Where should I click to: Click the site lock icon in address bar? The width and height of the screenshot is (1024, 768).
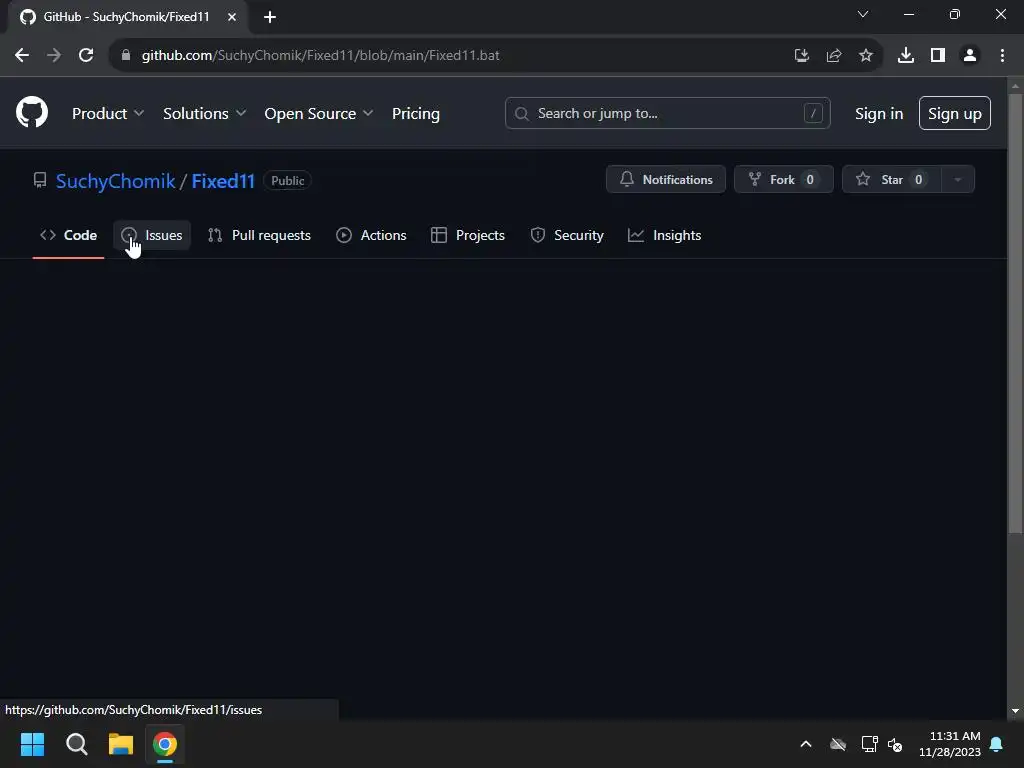[126, 56]
